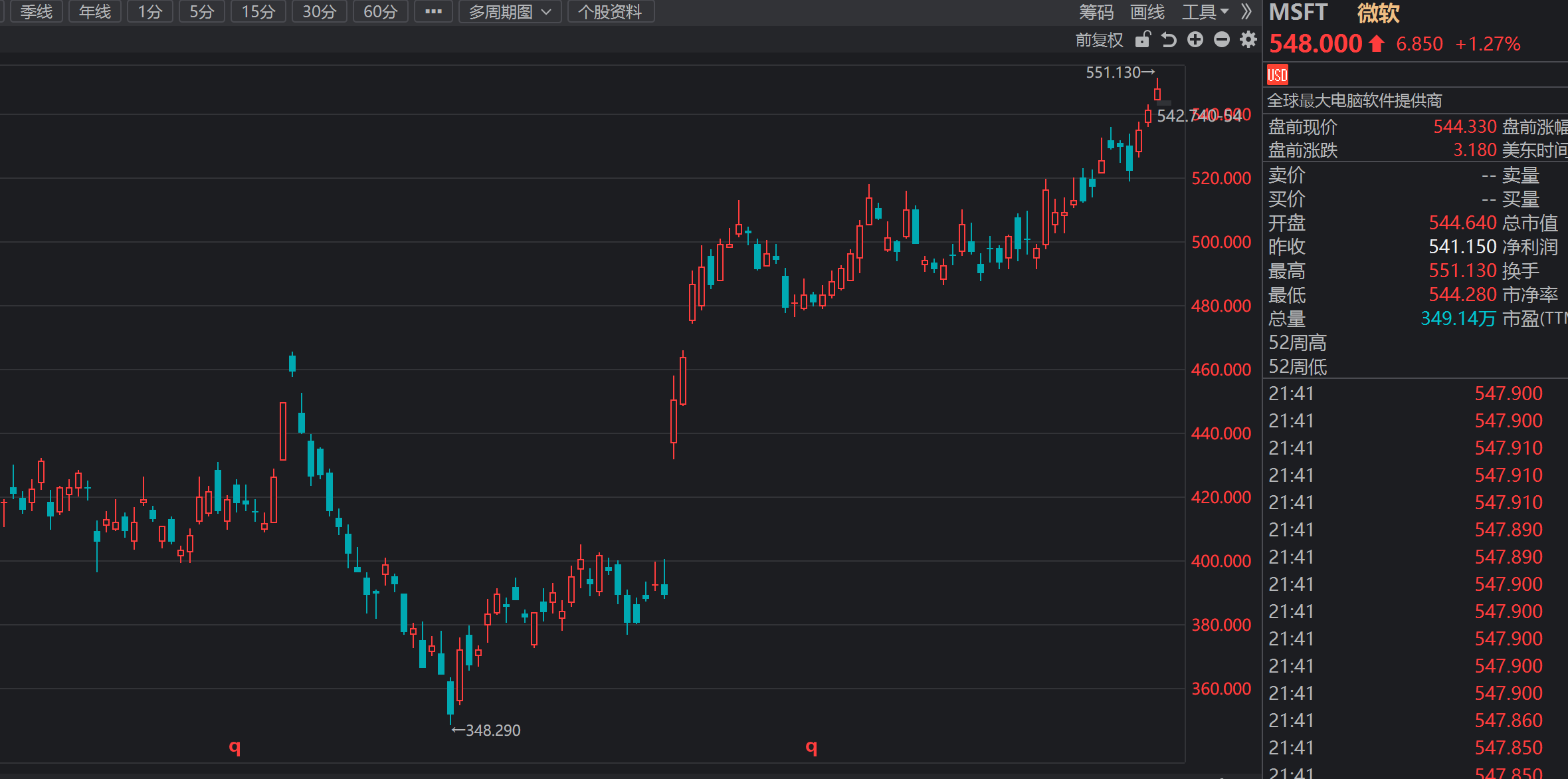Viewport: 1568px width, 779px height.
Task: Select the 15分 period tab
Action: 258,12
